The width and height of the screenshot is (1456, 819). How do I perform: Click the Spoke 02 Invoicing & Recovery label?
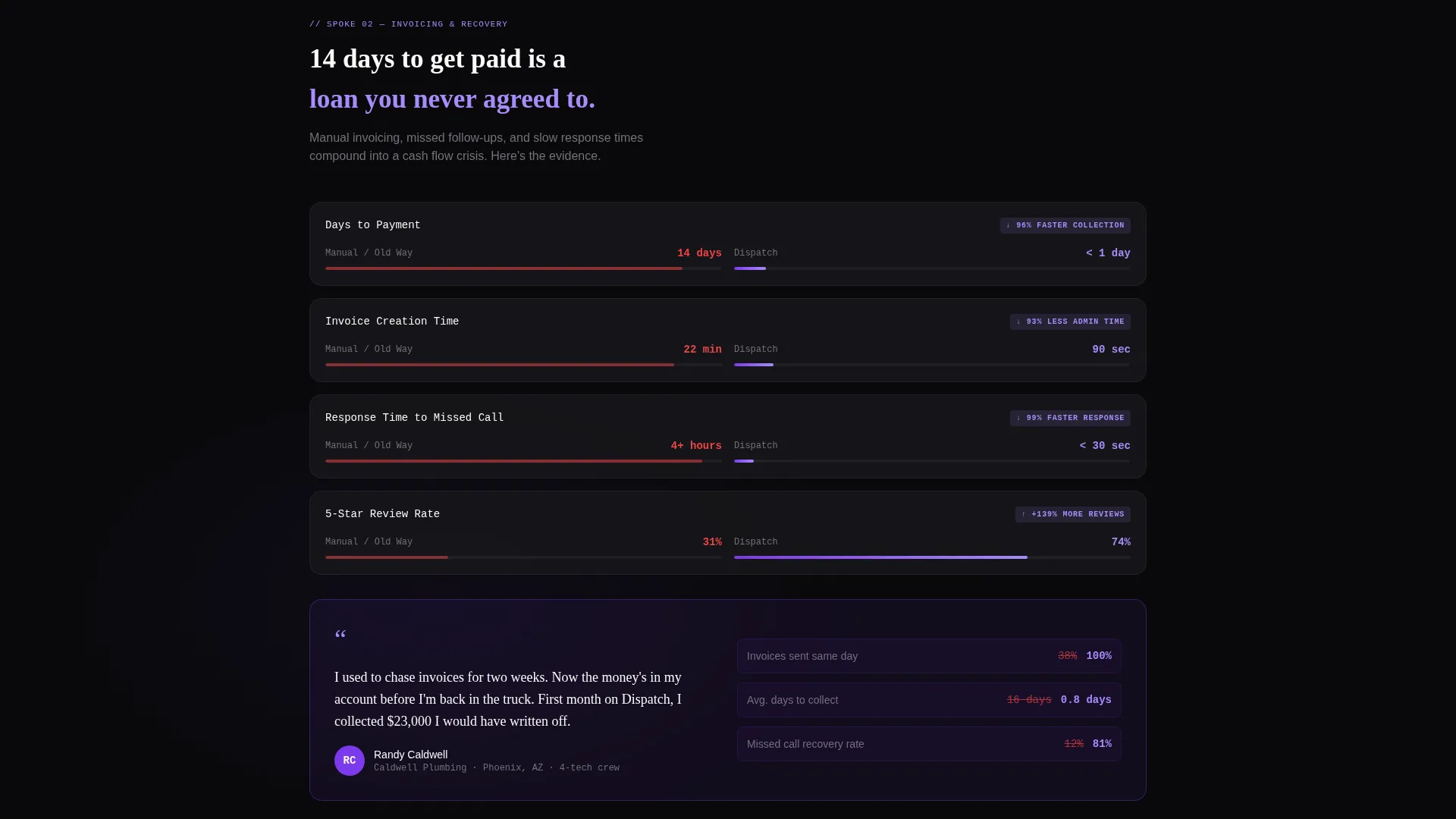409,24
